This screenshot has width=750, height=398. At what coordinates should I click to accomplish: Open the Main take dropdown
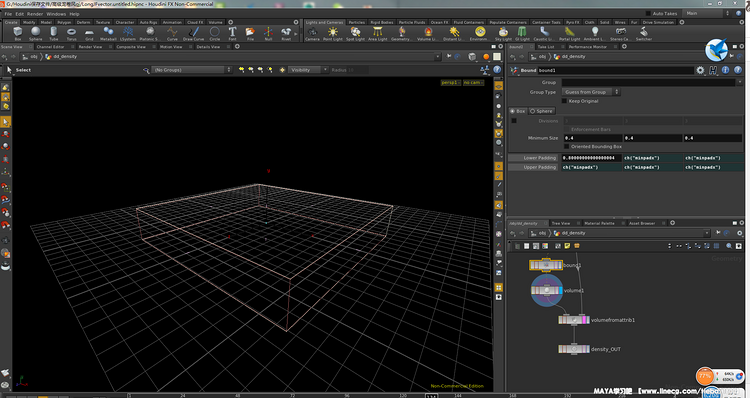707,13
